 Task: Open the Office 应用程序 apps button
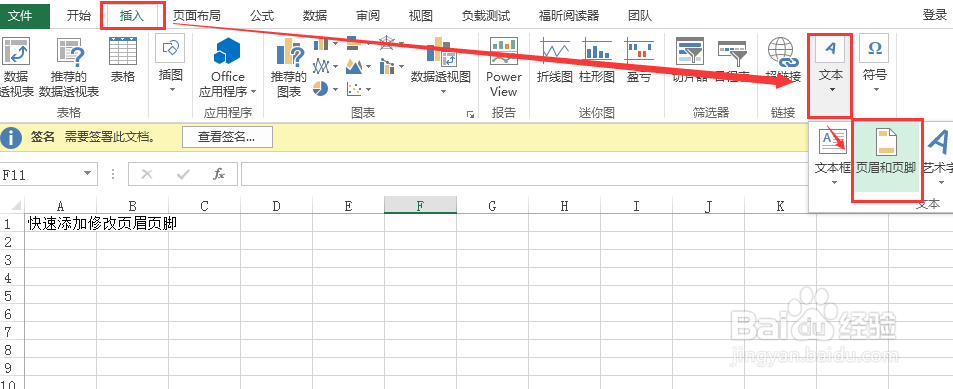point(228,67)
